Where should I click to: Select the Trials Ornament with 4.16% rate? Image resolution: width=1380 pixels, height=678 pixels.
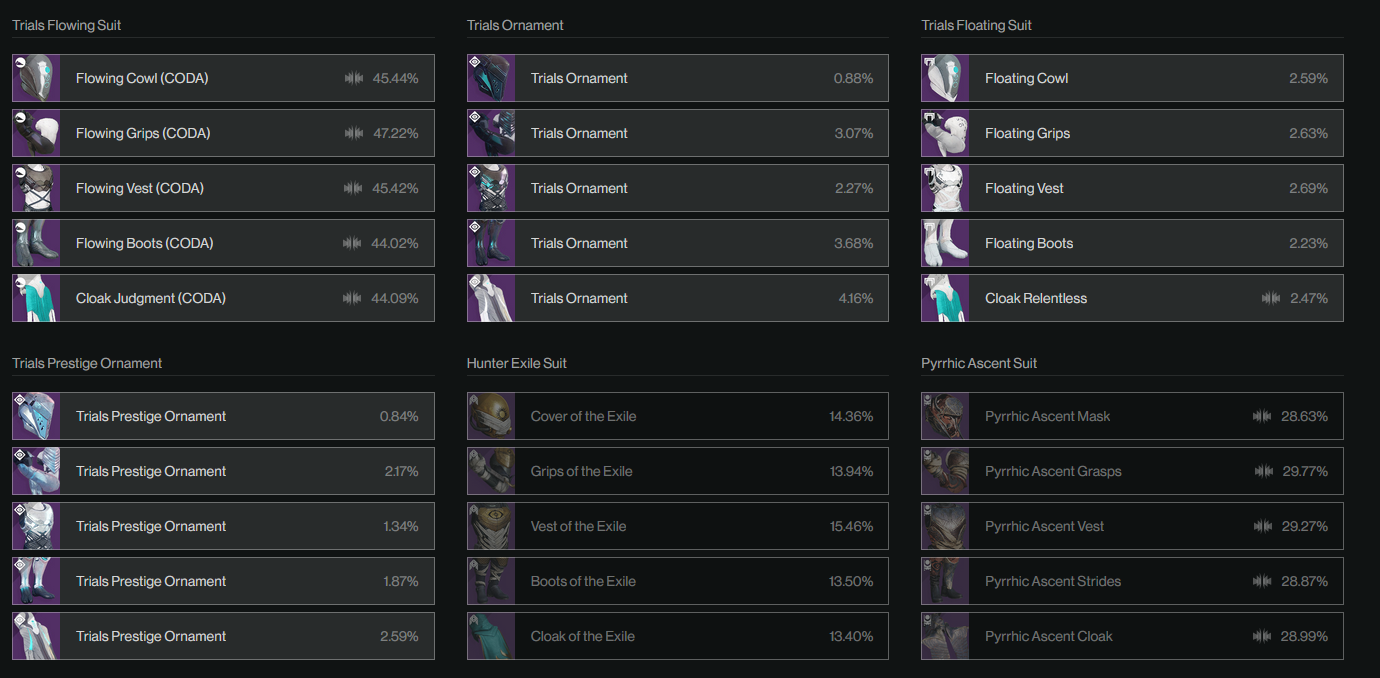pyautogui.click(x=678, y=298)
